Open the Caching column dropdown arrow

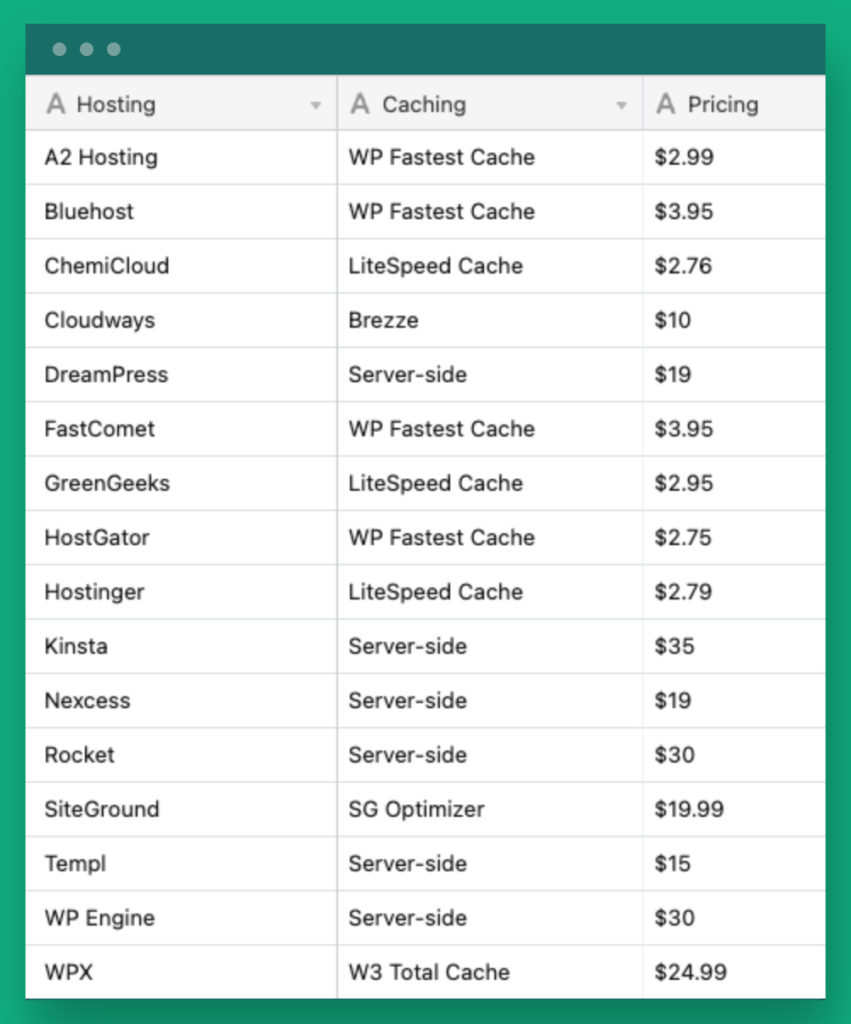[x=622, y=104]
